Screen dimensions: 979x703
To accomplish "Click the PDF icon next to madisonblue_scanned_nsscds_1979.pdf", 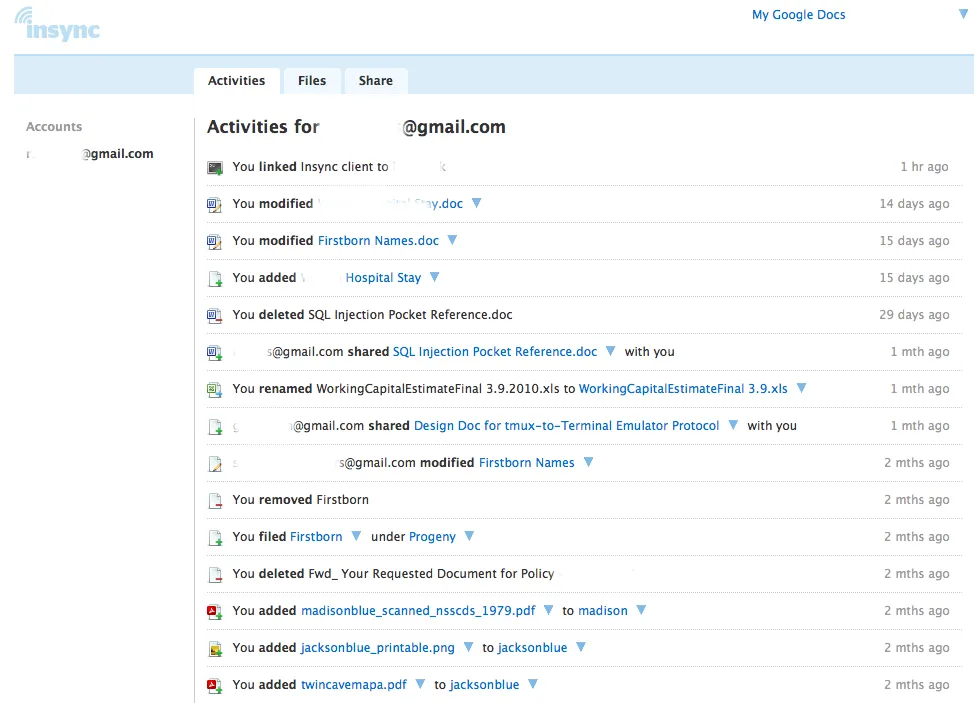I will tap(214, 610).
